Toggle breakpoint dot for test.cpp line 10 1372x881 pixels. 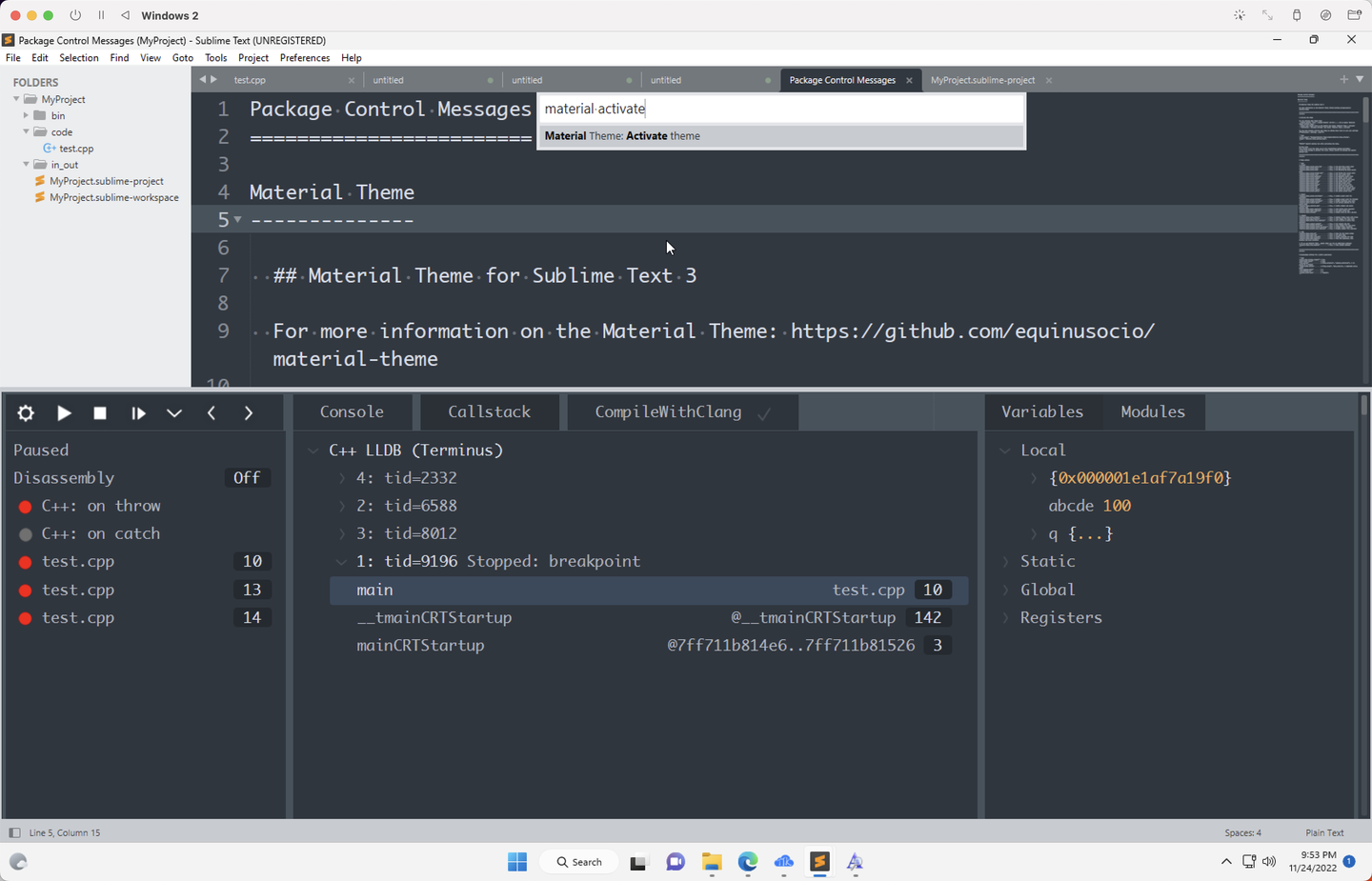[26, 562]
